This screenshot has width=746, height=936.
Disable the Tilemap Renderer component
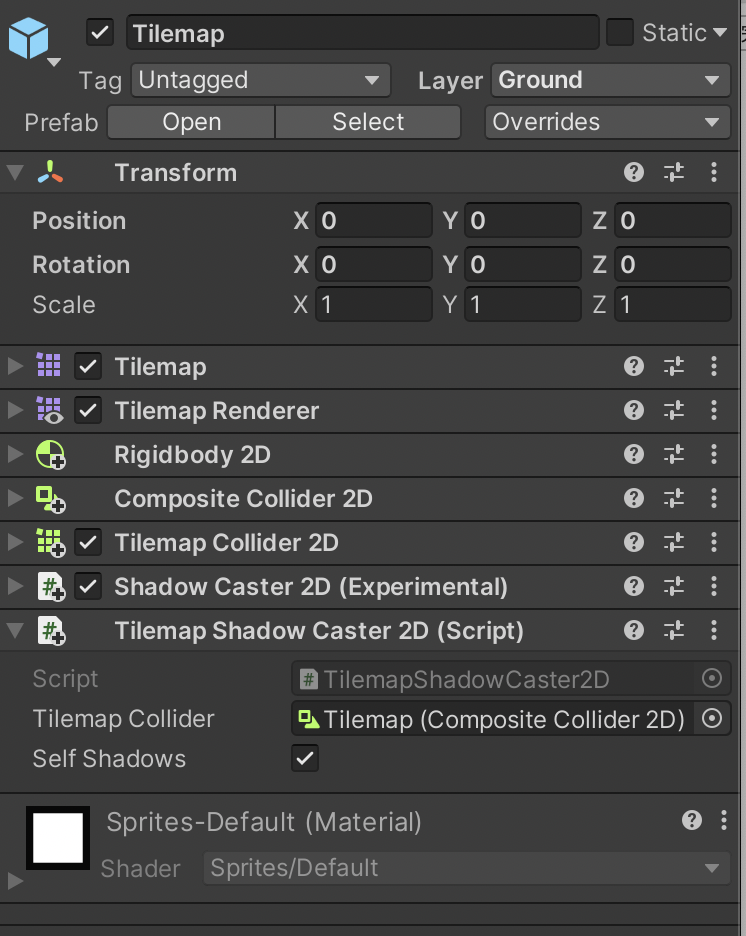(x=87, y=410)
